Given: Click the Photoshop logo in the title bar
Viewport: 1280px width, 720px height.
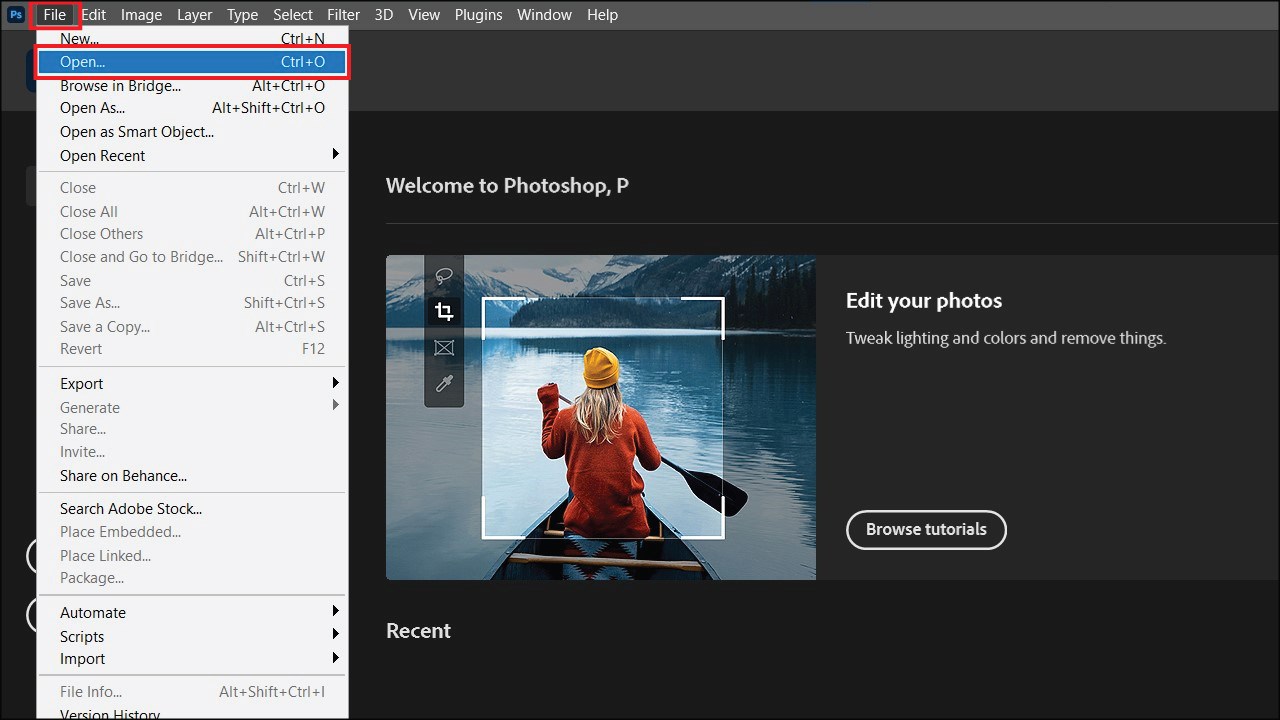Looking at the screenshot, I should pyautogui.click(x=15, y=14).
